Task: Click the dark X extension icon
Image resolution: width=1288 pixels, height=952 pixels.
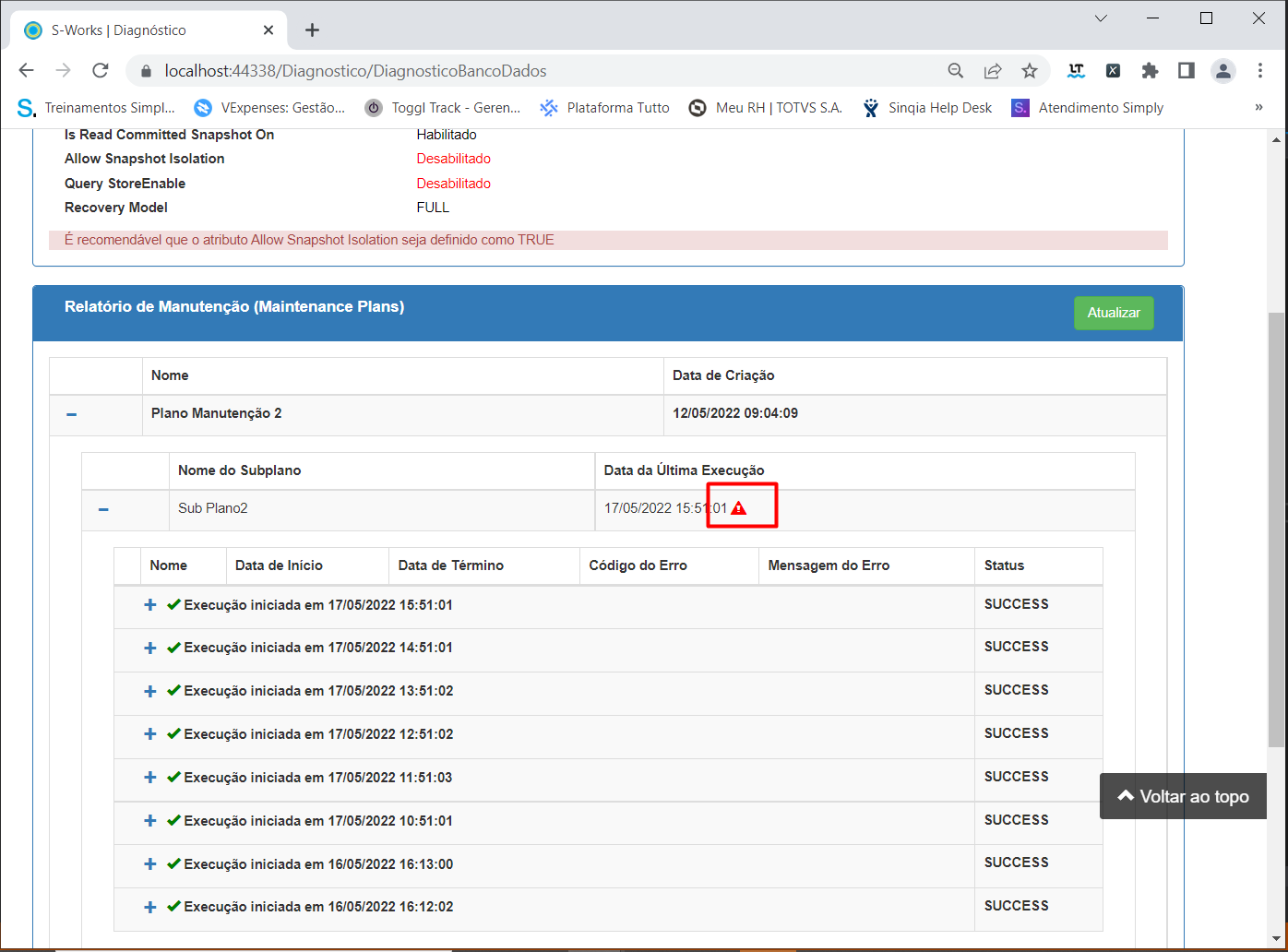Action: click(1113, 71)
